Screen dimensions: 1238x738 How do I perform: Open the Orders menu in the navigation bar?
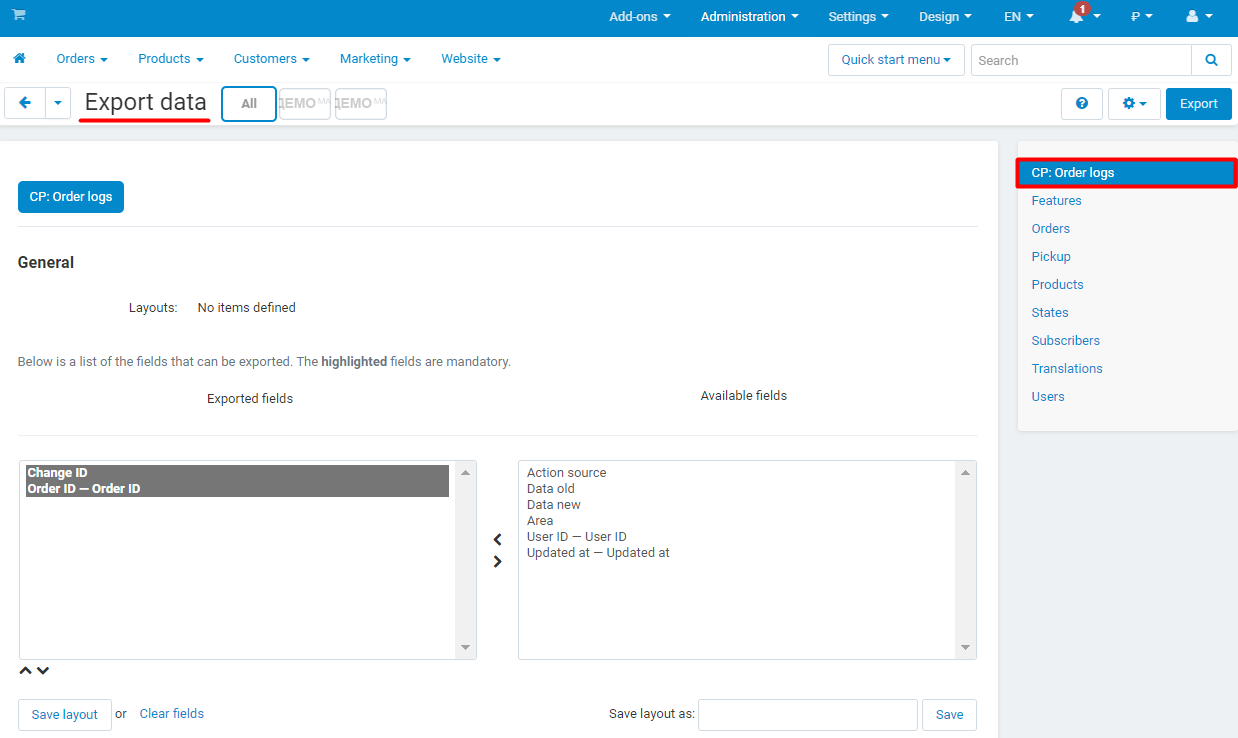click(82, 59)
